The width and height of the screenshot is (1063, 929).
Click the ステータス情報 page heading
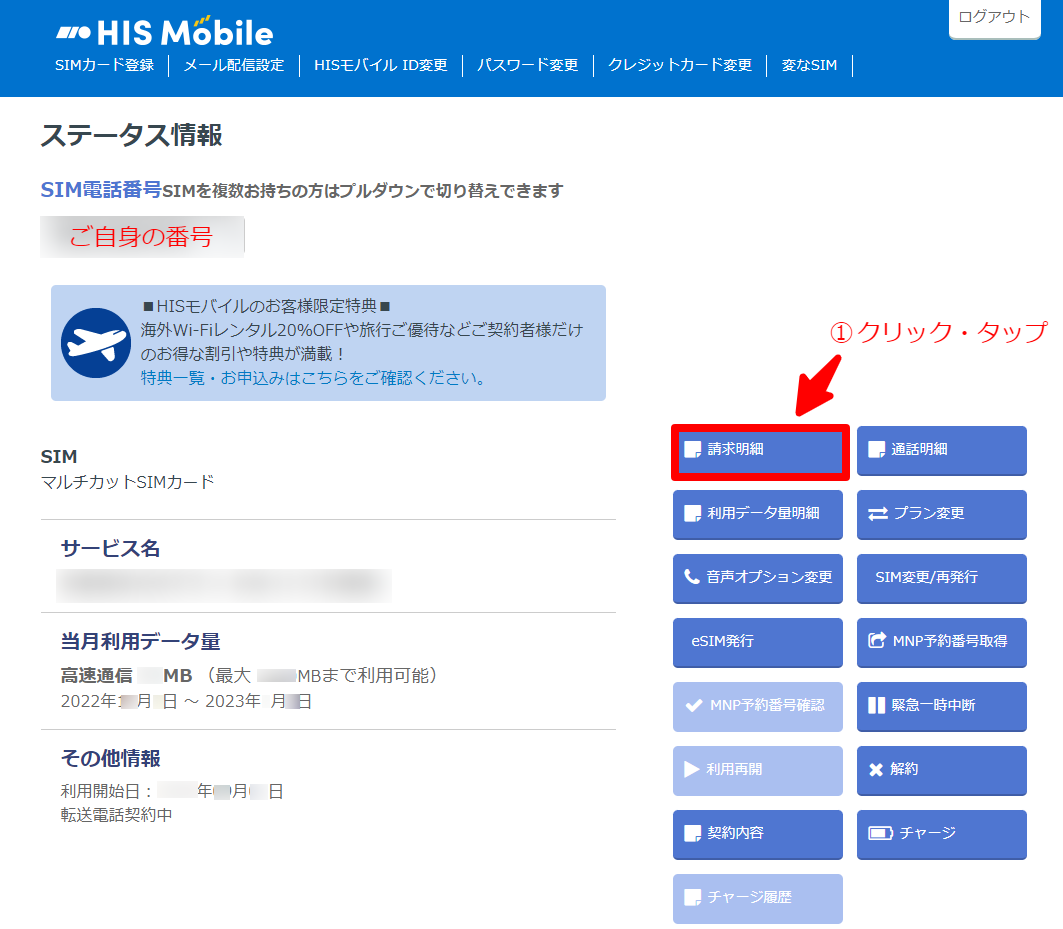point(132,135)
